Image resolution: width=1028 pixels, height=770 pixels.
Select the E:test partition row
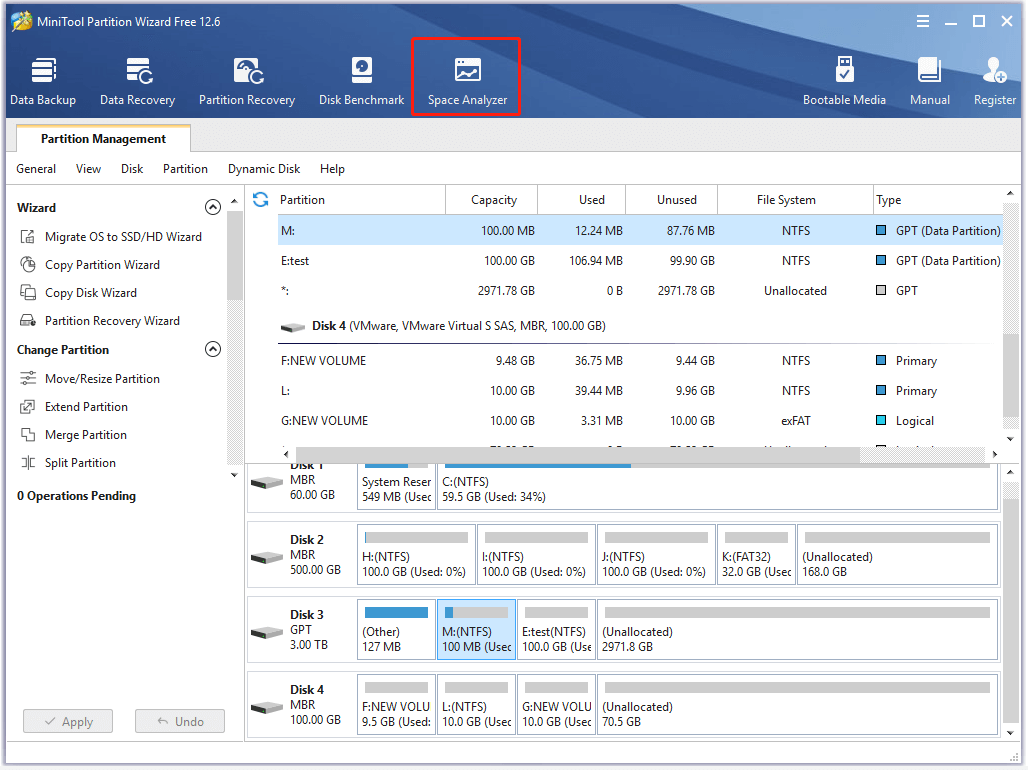tap(639, 261)
